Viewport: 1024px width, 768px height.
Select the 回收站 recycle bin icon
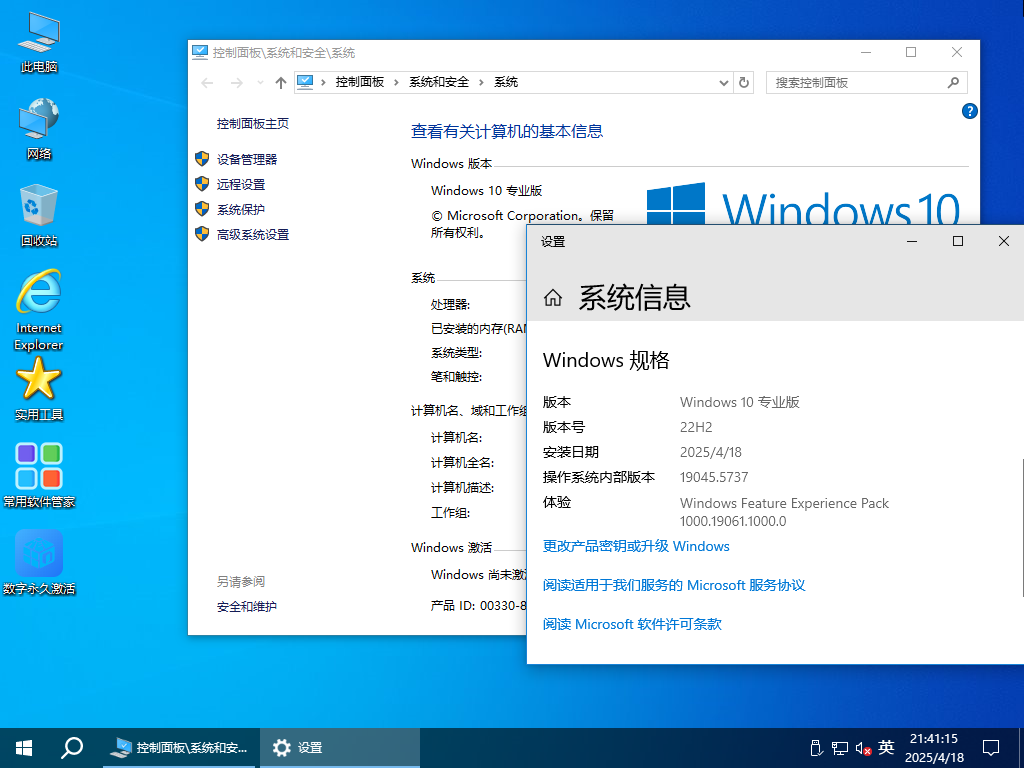click(x=39, y=216)
